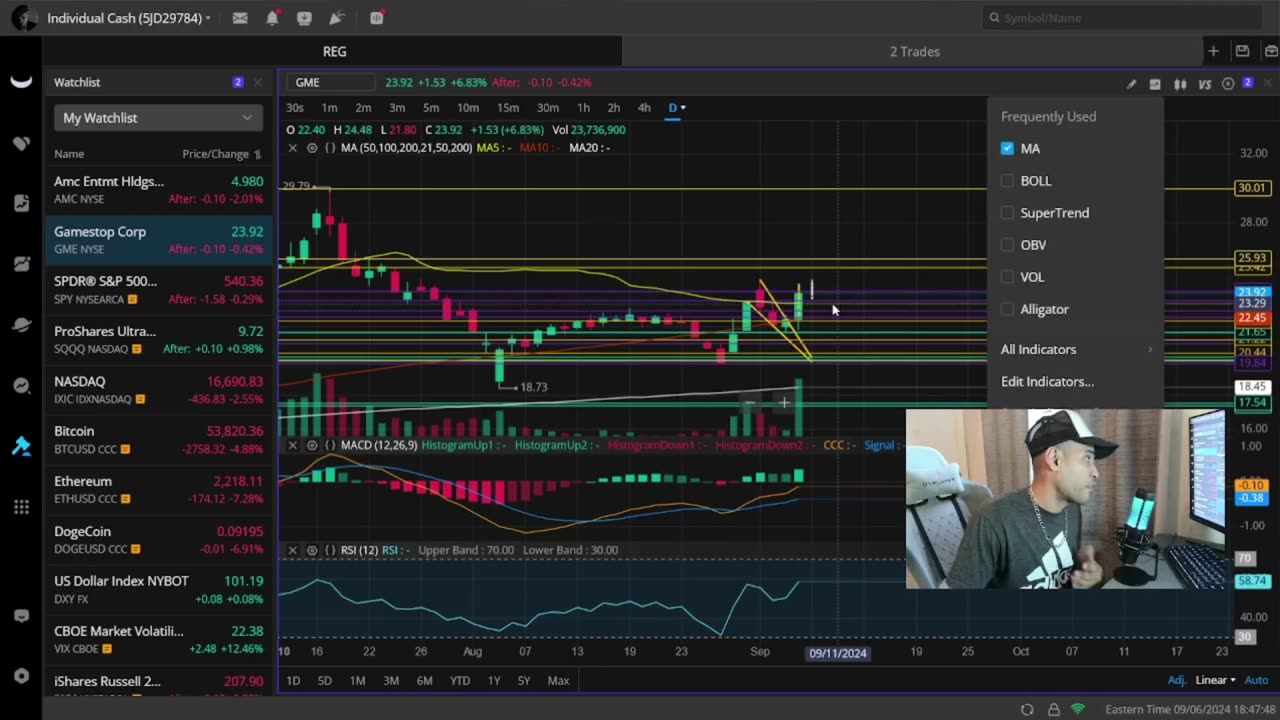
Task: Open the Webull home logo in sidebar
Action: point(21,82)
